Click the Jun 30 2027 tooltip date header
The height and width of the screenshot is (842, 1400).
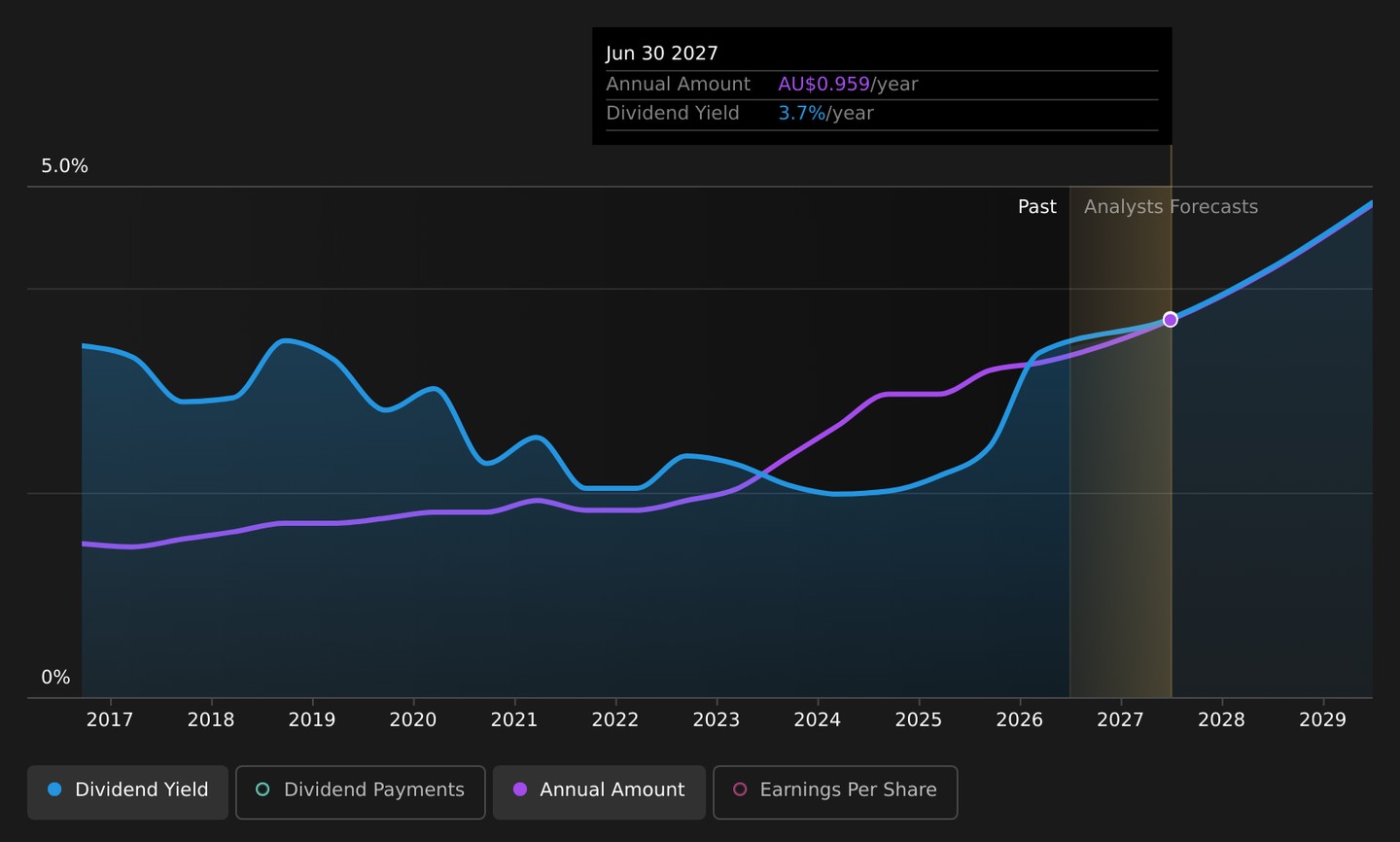tap(662, 53)
